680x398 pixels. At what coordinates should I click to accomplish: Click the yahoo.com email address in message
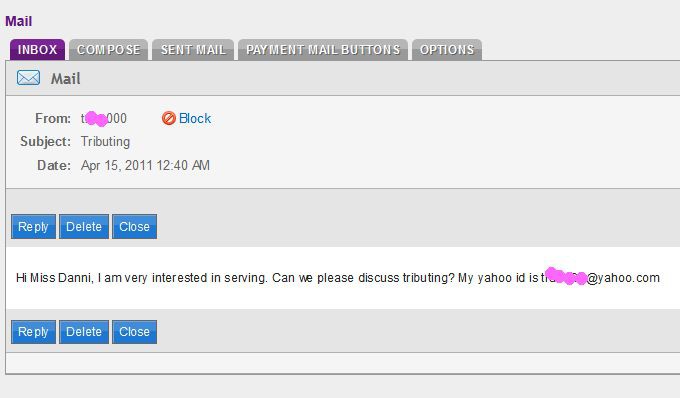pyautogui.click(x=600, y=277)
